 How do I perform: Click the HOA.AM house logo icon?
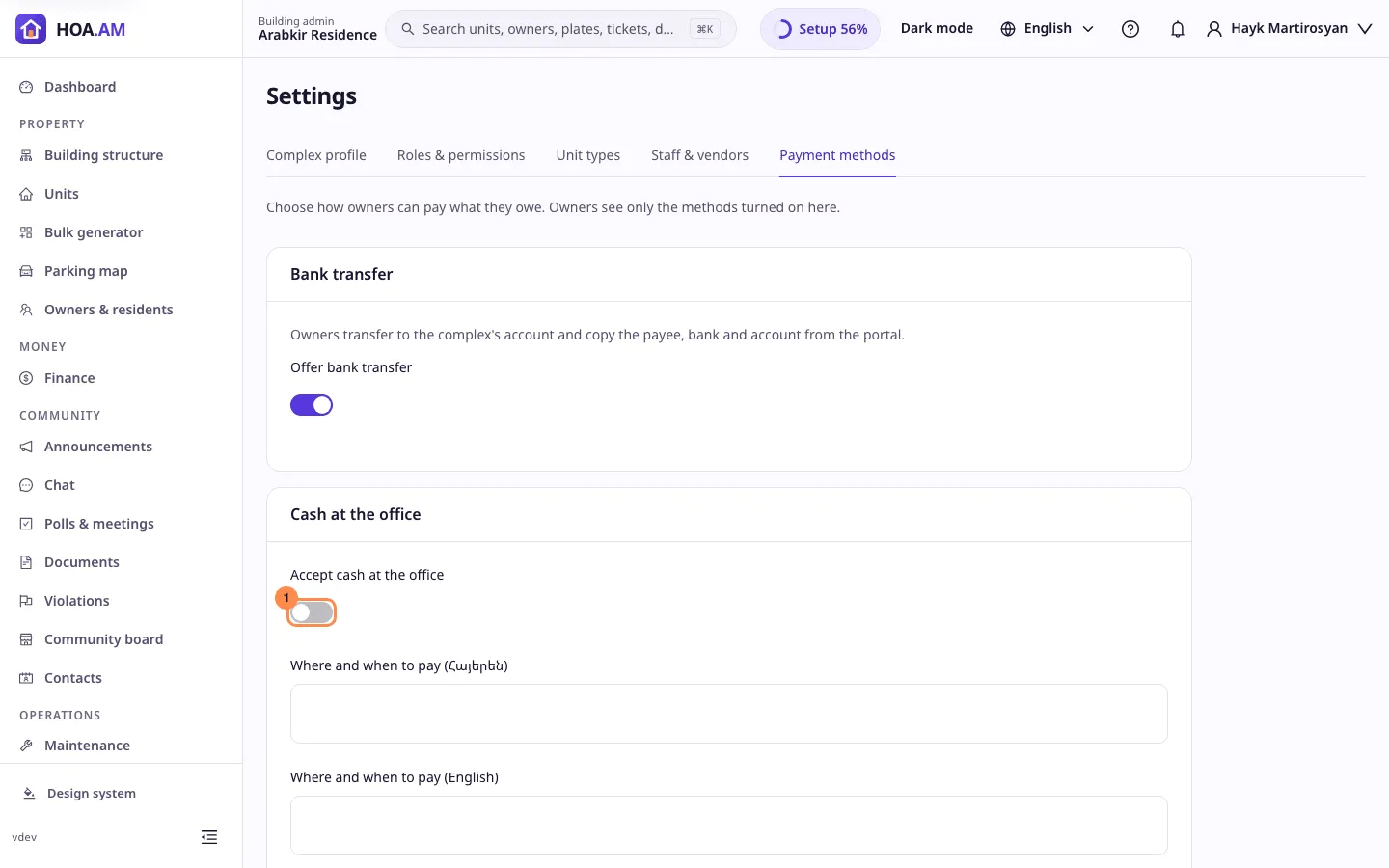point(31,29)
